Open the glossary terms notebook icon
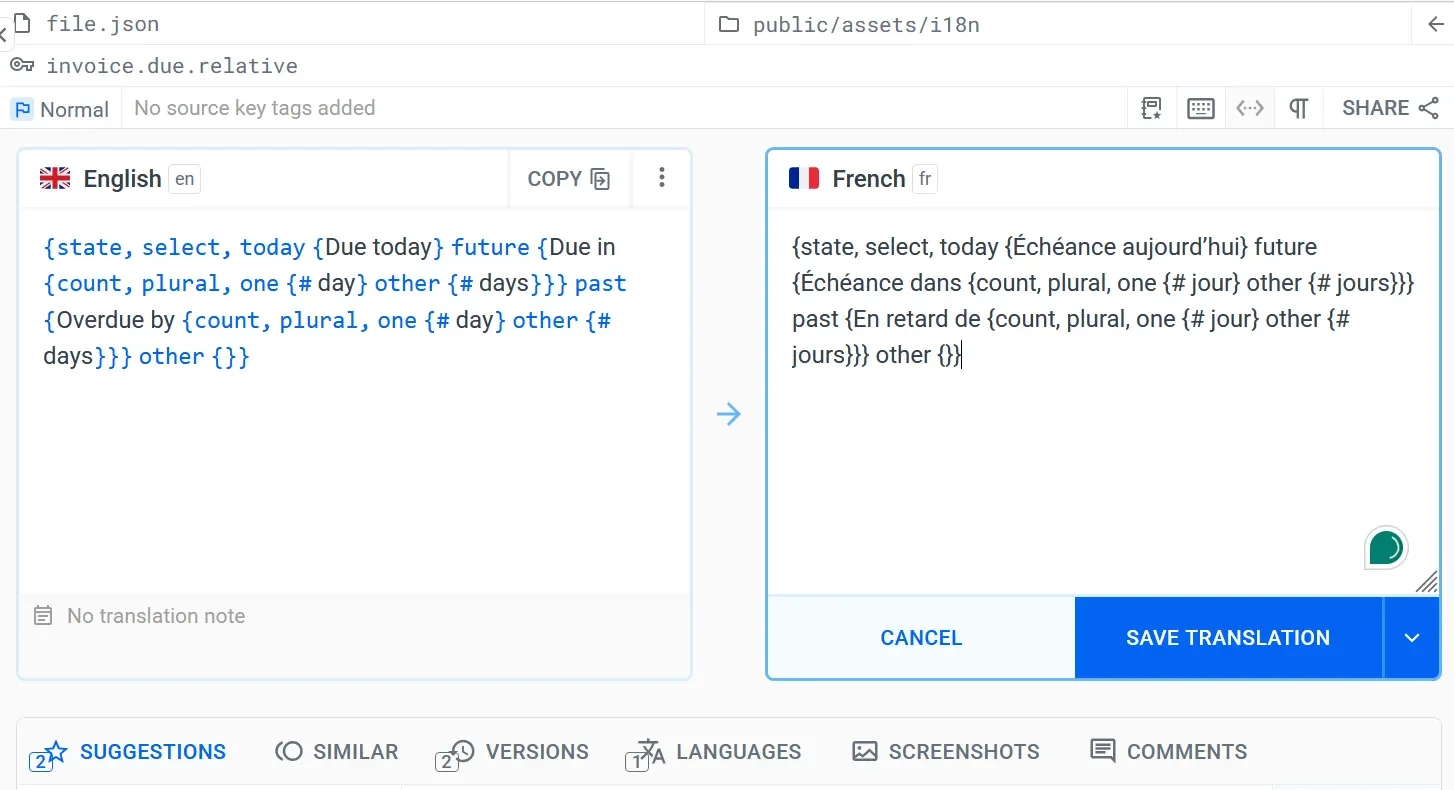Image resolution: width=1454 pixels, height=790 pixels. click(1151, 109)
